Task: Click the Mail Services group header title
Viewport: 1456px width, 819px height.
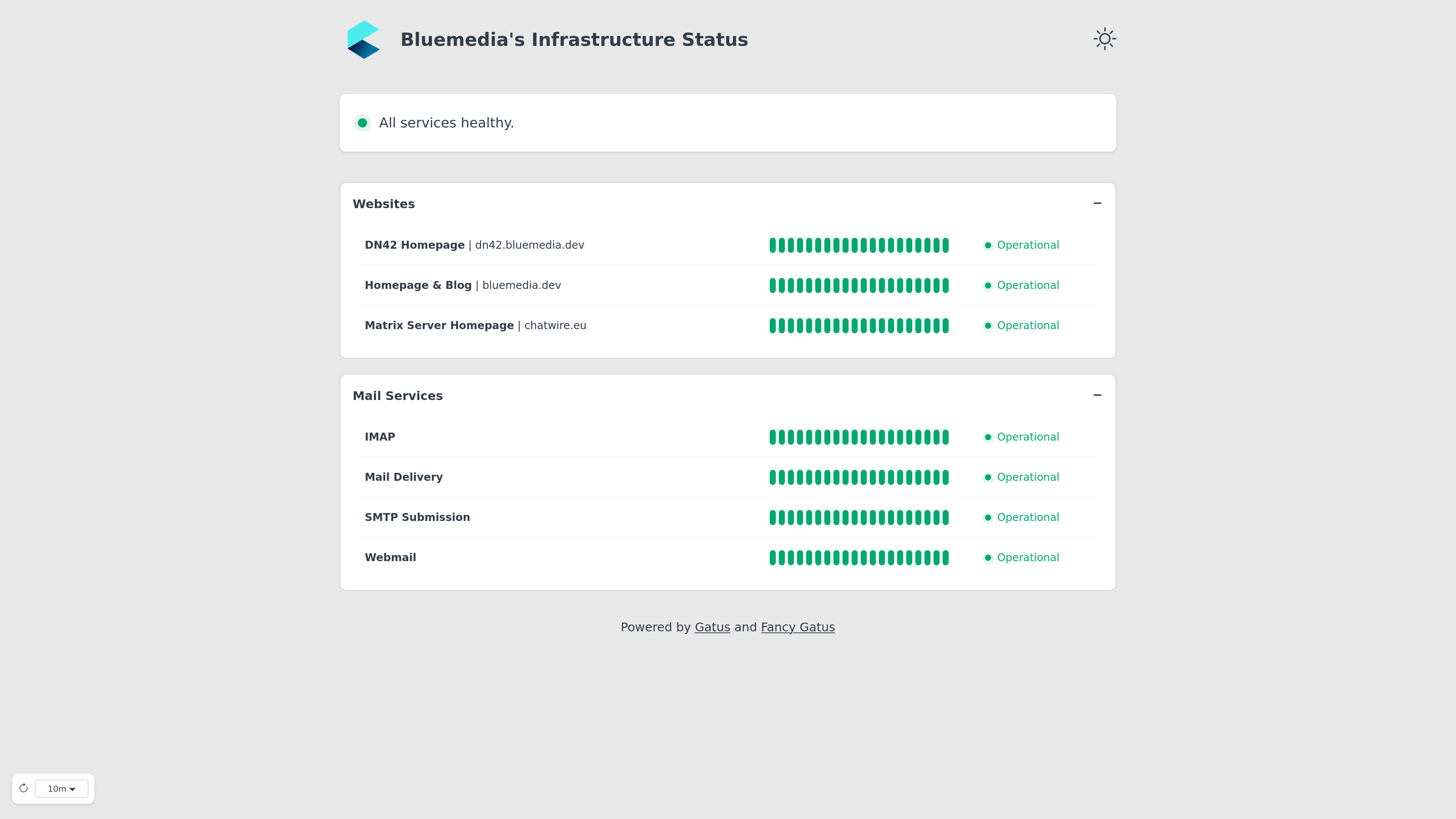Action: 397,395
